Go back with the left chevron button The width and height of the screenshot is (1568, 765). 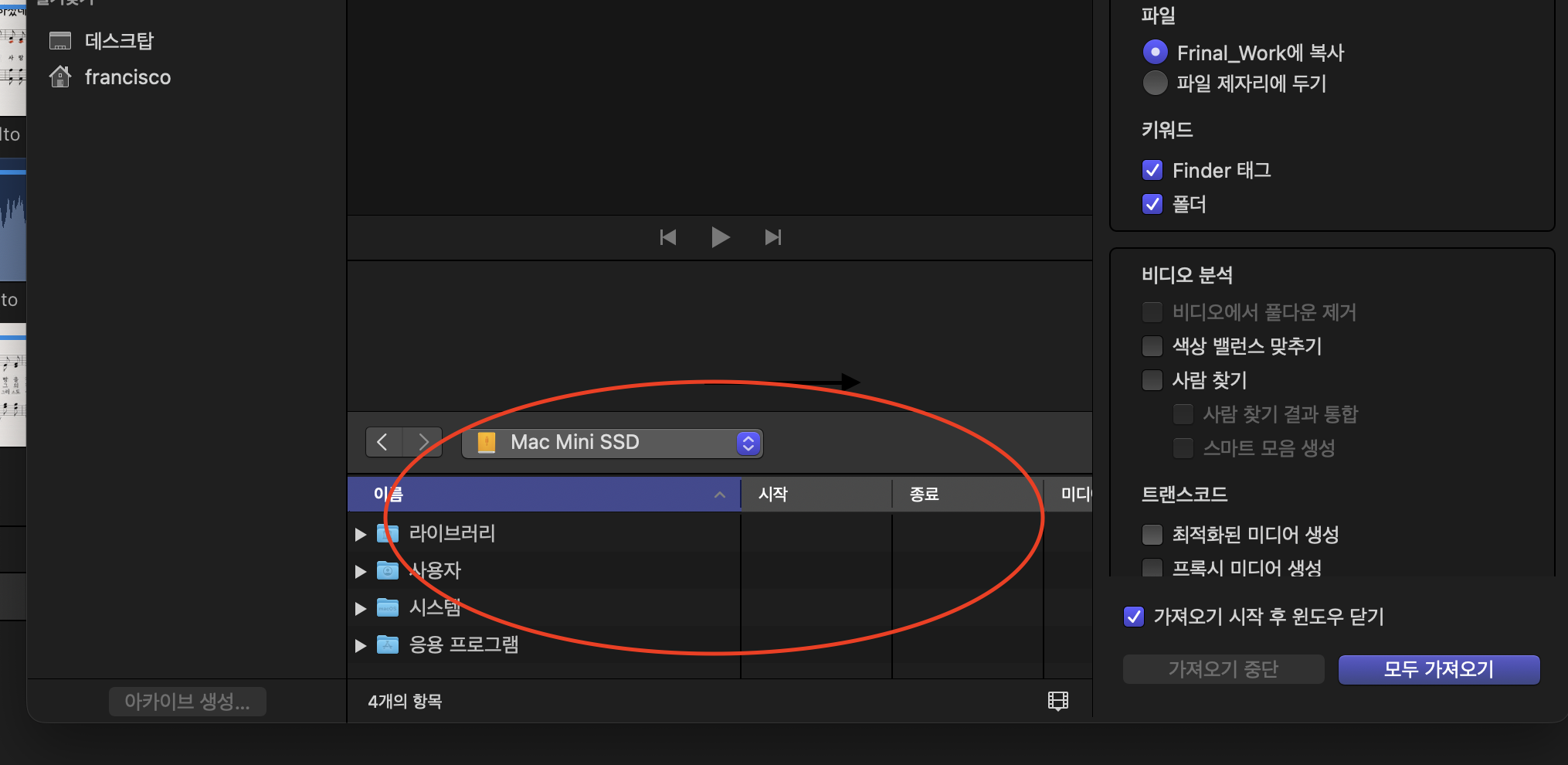pos(383,442)
